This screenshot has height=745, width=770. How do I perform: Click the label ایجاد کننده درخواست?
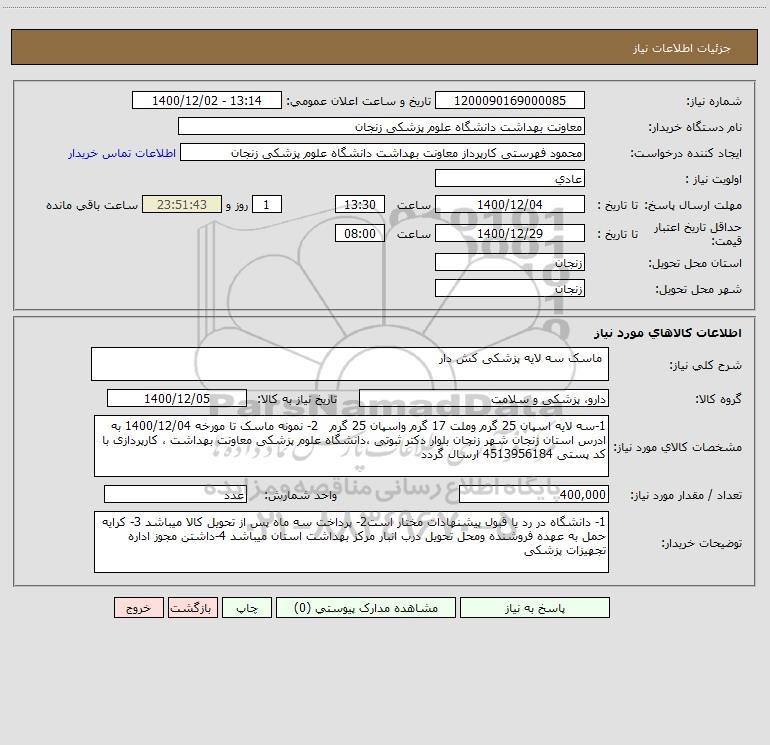(686, 154)
